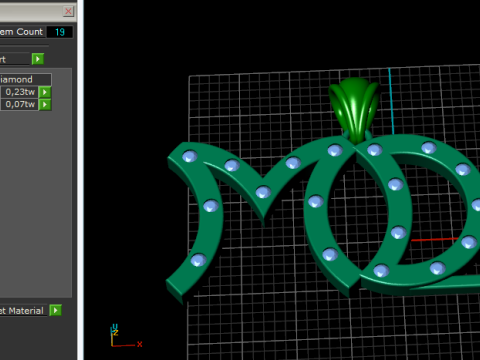Image resolution: width=480 pixels, height=360 pixels.
Task: Click the 0,07tw weight value
Action: (19, 105)
